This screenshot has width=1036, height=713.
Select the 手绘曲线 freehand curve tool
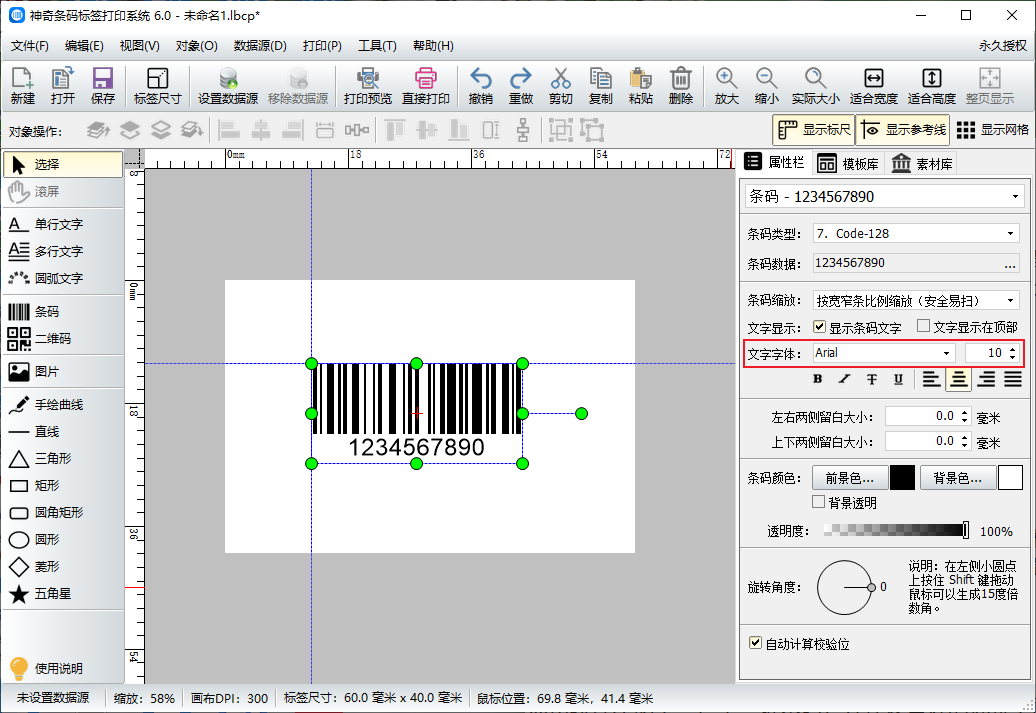[x=63, y=404]
